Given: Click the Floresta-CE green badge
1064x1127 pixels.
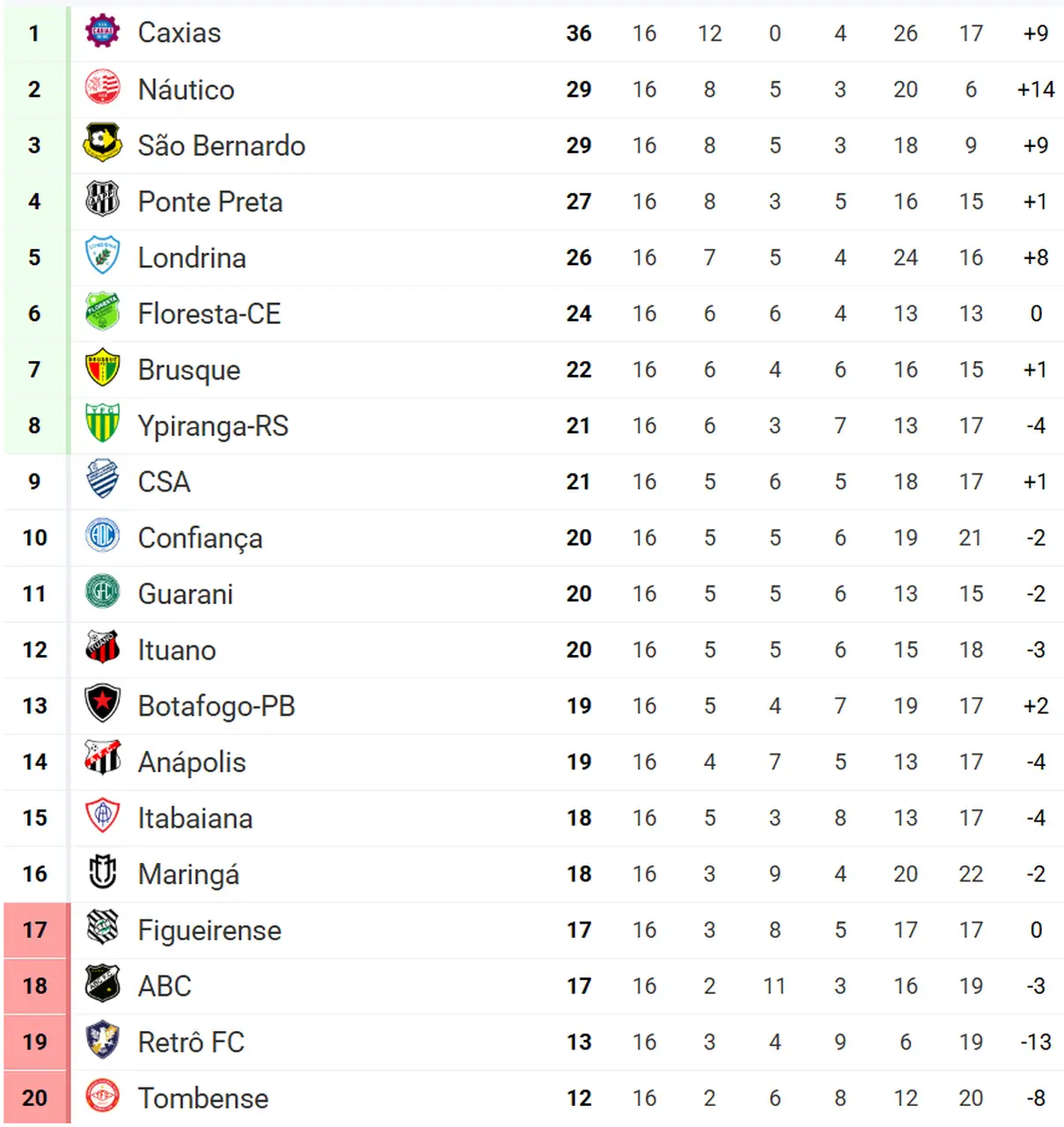Looking at the screenshot, I should (102, 313).
